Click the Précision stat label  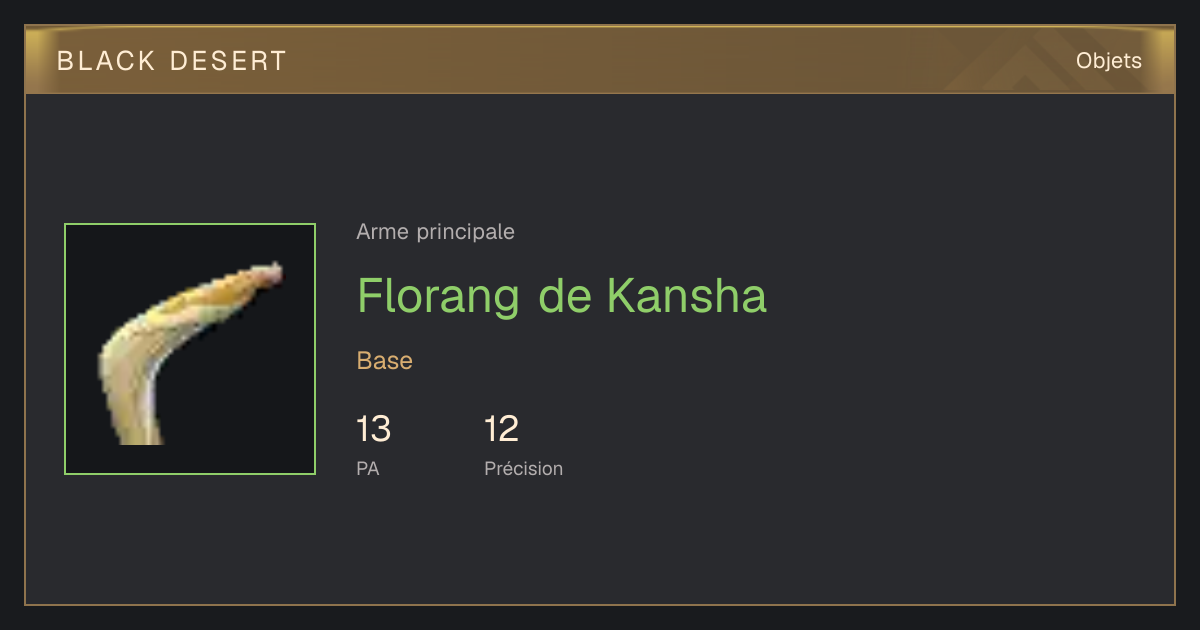(523, 468)
